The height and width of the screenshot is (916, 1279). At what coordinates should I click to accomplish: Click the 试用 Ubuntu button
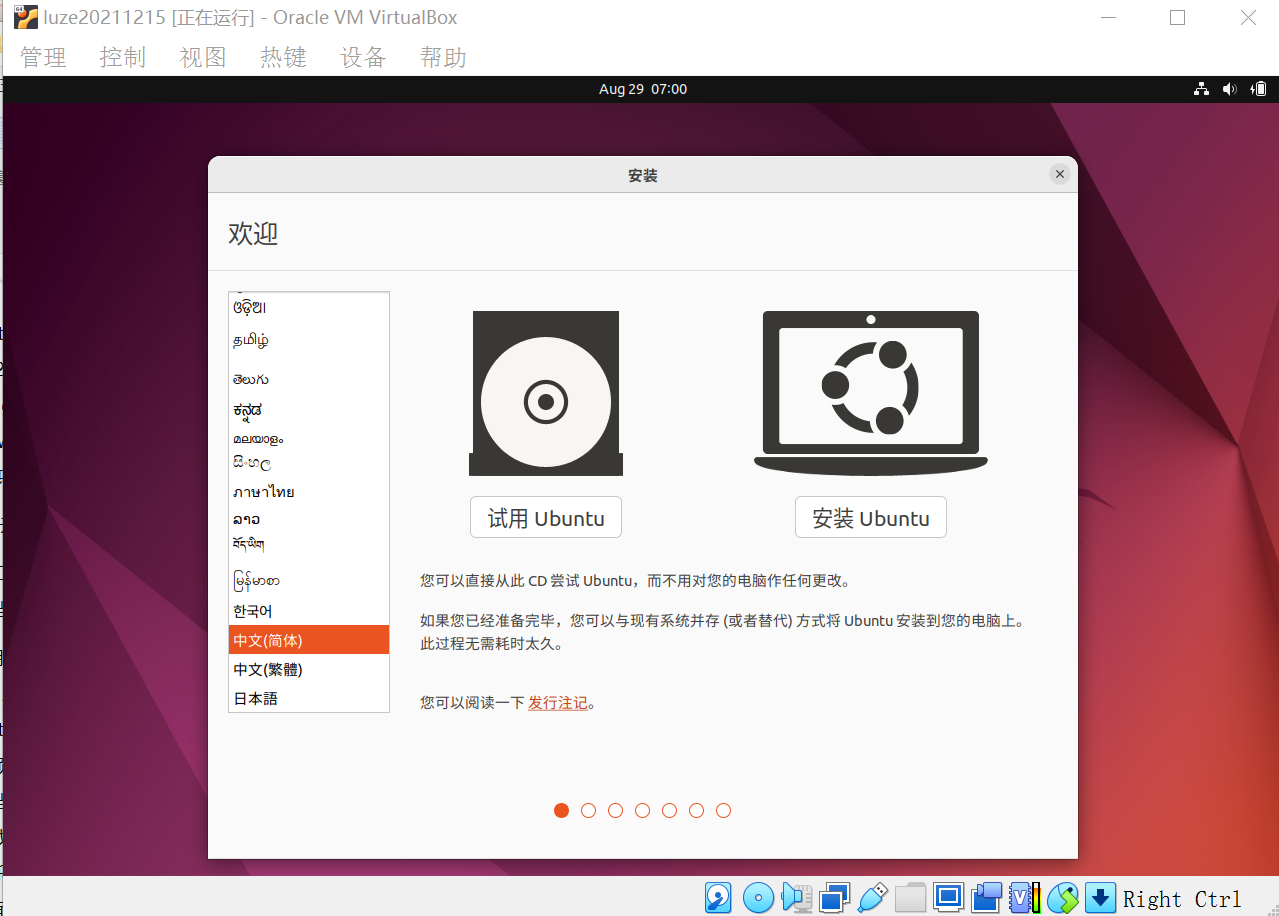point(546,518)
